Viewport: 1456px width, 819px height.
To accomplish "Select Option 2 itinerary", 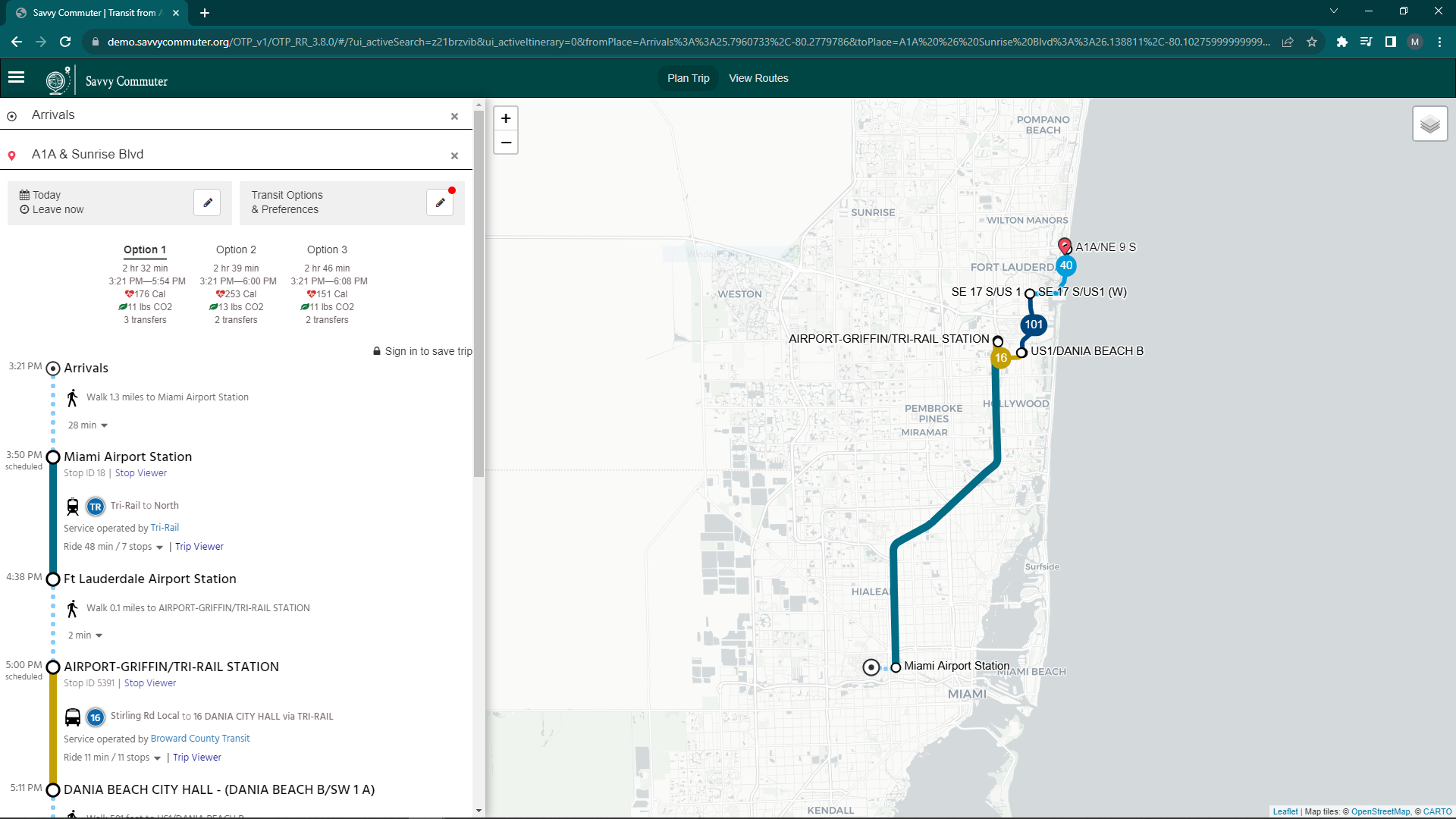I will 236,249.
